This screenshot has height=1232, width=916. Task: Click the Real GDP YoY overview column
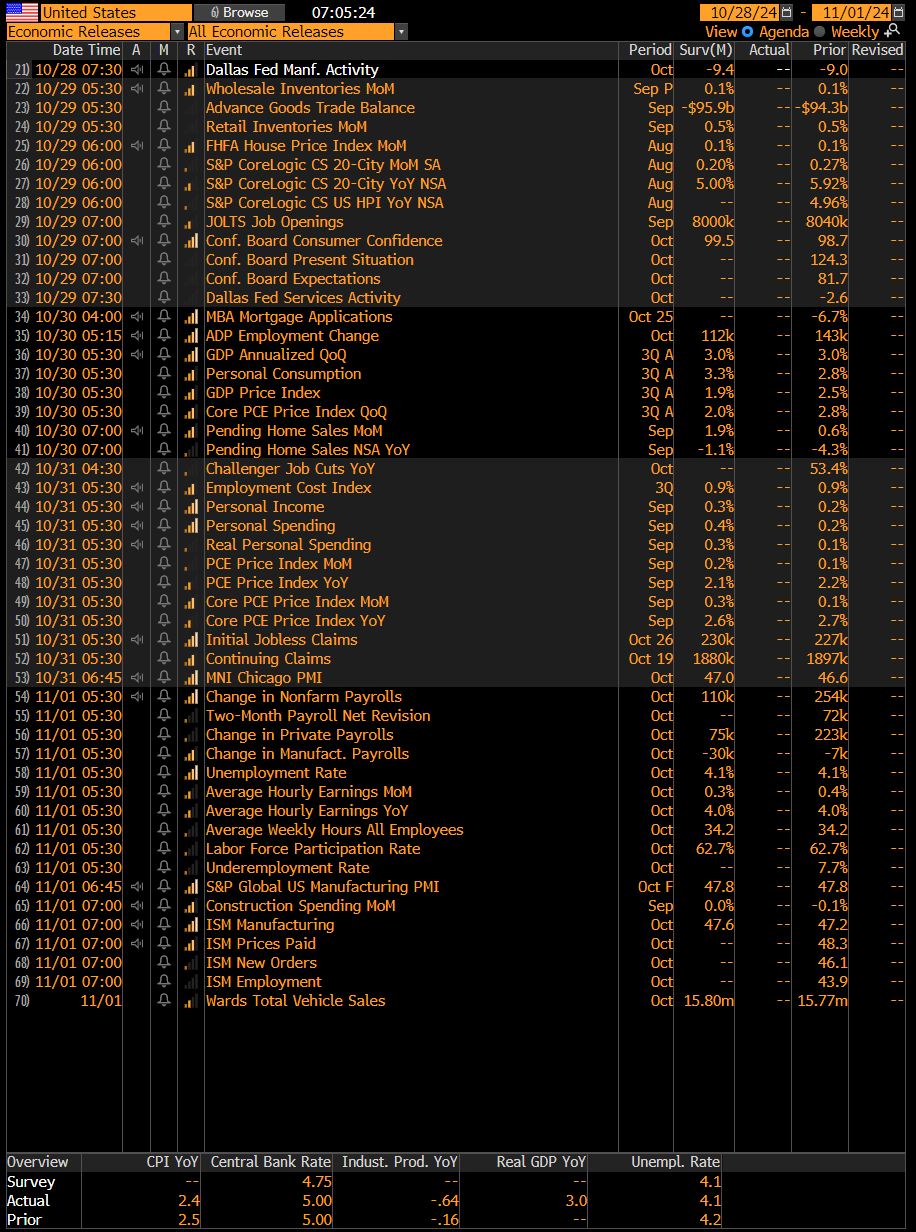pyautogui.click(x=541, y=1162)
